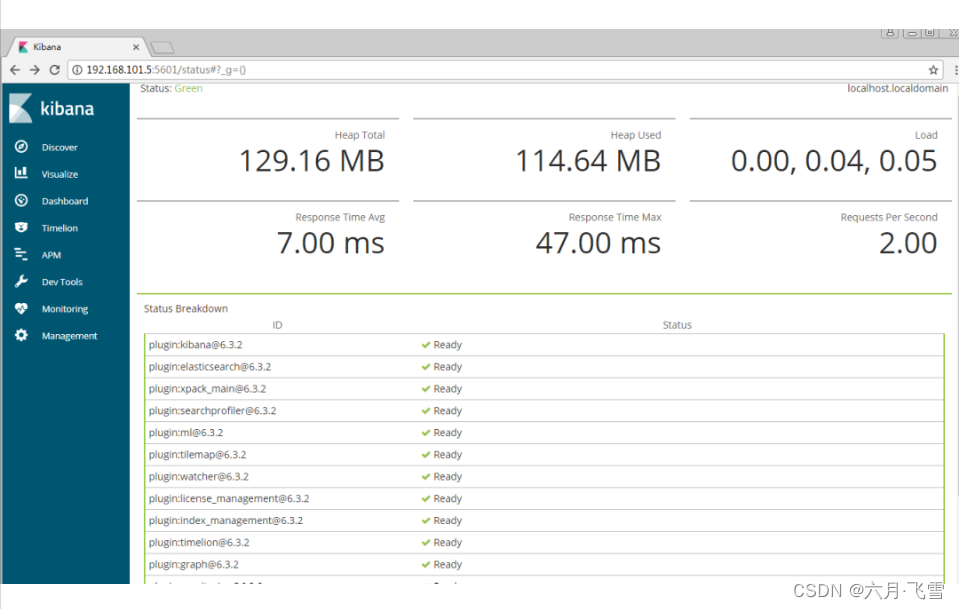The image size is (959, 609).
Task: Select plugin:index_management@6.3.2 row
Action: pyautogui.click(x=544, y=521)
